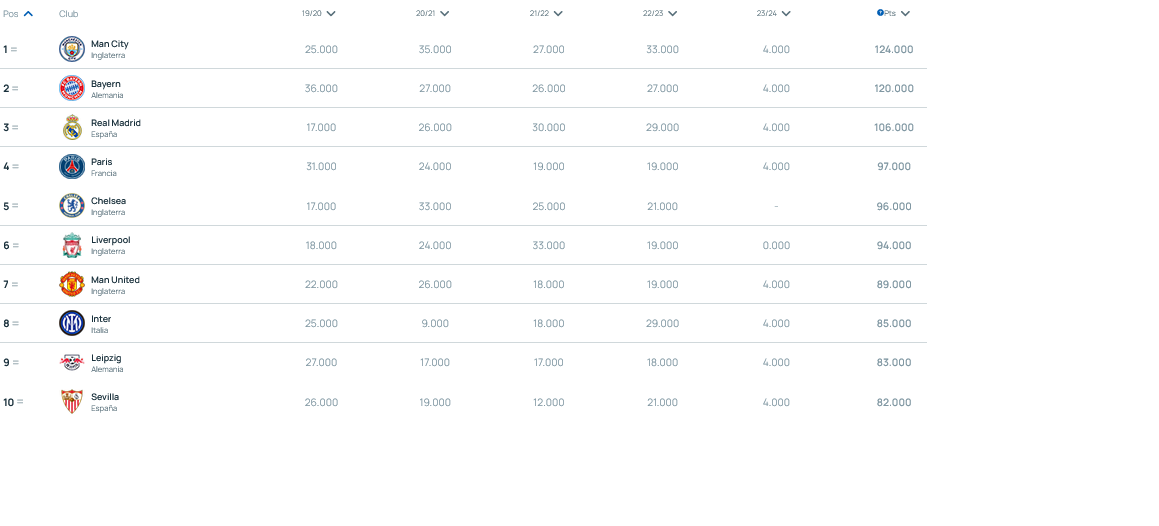1159x526 pixels.
Task: Click the Man City club crest
Action: click(71, 49)
